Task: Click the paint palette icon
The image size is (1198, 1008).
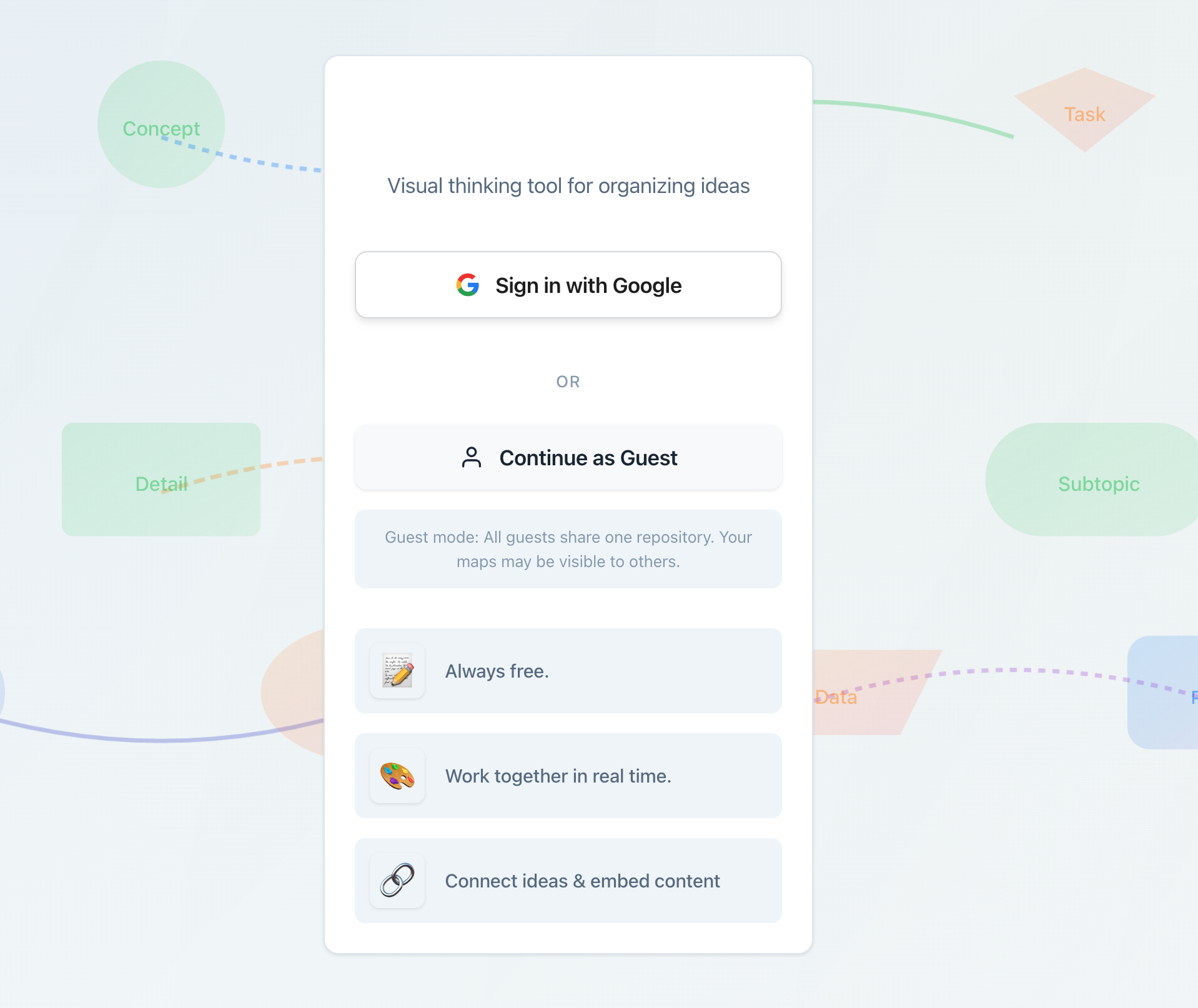Action: click(397, 776)
